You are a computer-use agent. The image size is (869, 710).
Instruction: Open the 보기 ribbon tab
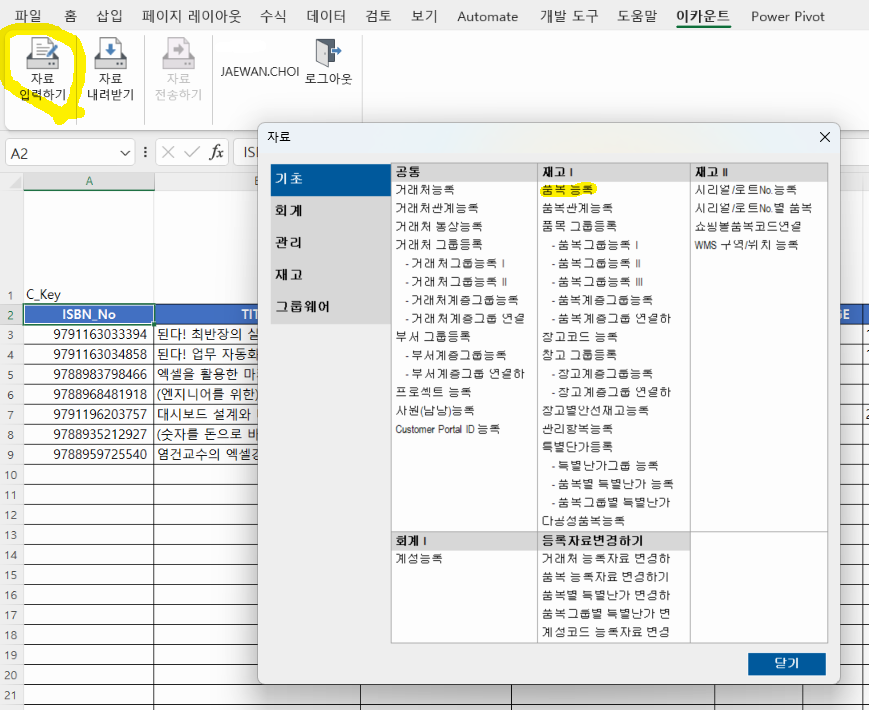[424, 16]
